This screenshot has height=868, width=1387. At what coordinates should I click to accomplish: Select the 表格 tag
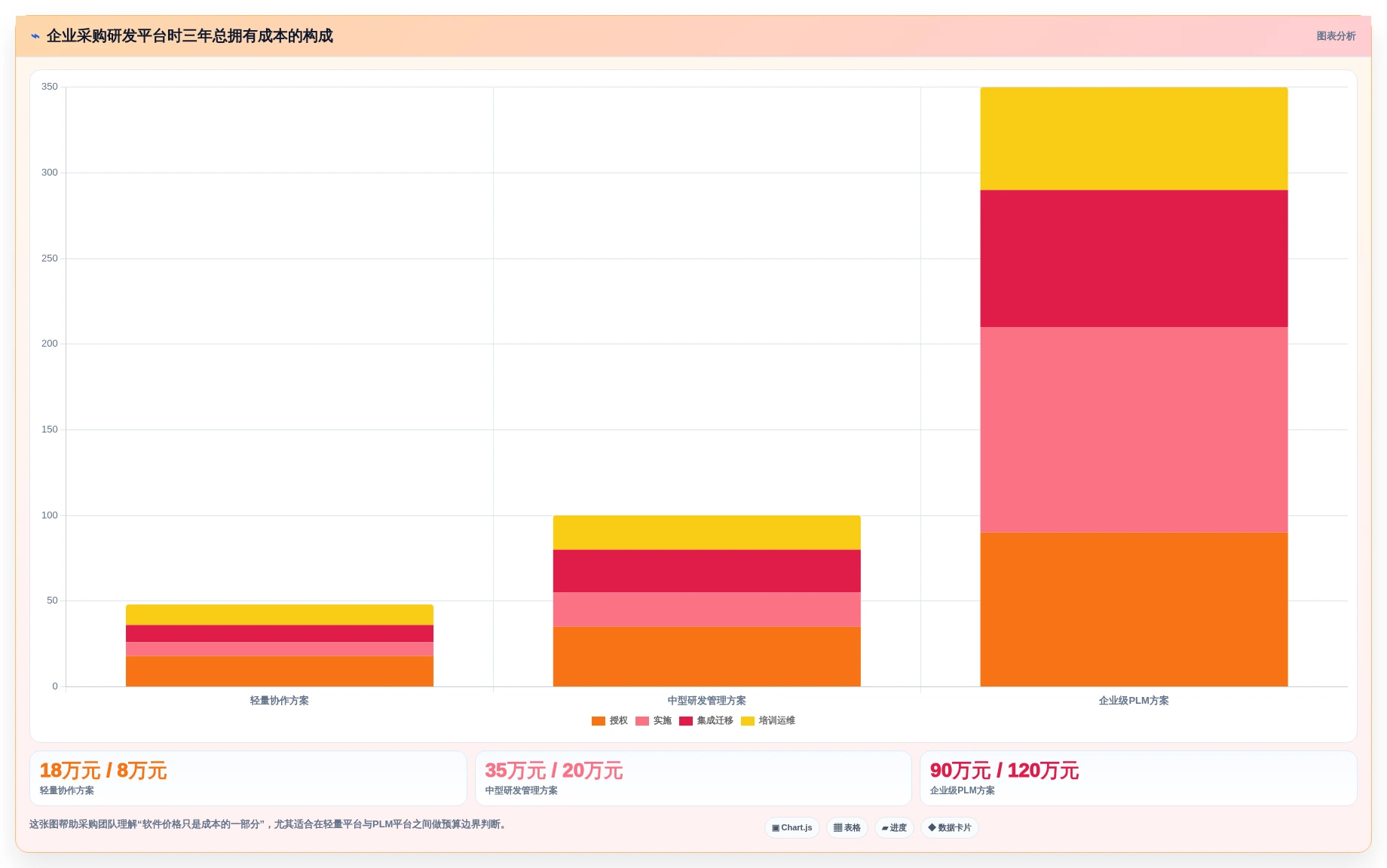tap(847, 827)
